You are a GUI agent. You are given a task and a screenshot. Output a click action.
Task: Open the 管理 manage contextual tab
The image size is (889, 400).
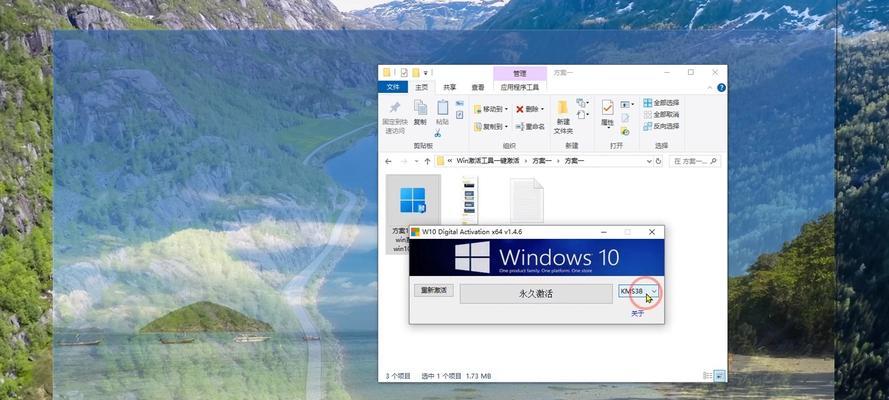tap(520, 74)
